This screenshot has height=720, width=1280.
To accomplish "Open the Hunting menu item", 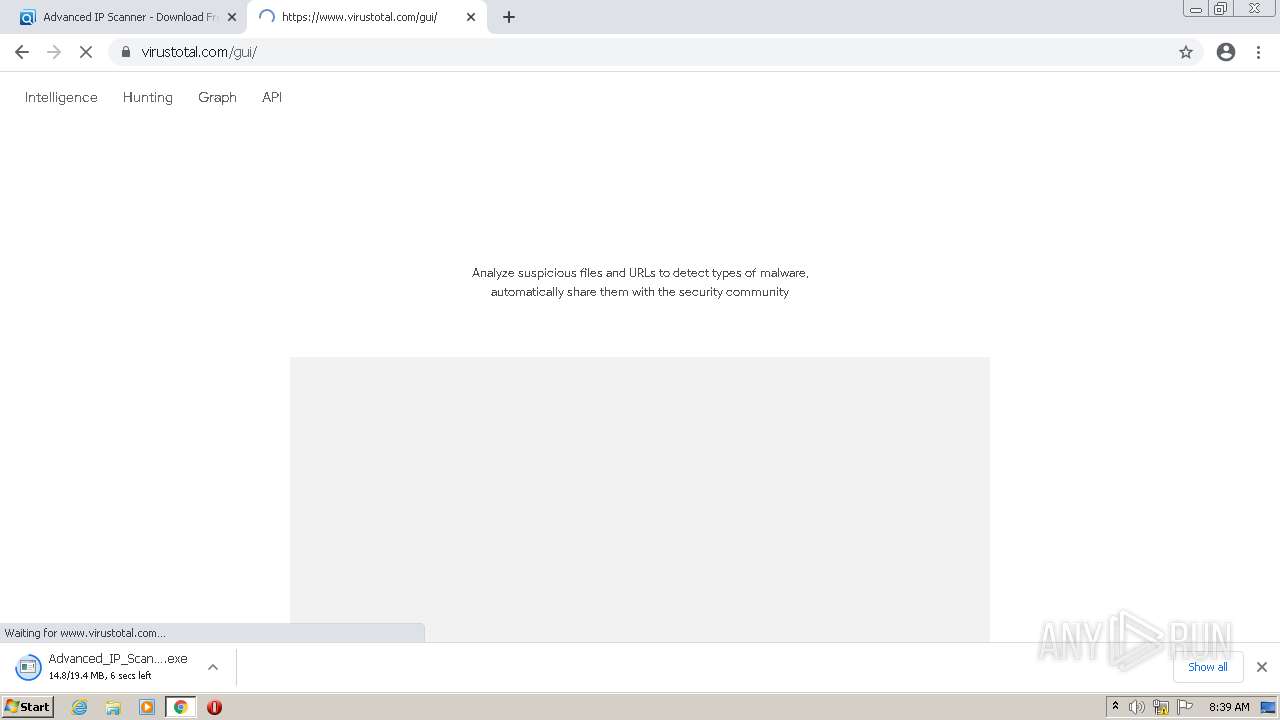I will tap(147, 97).
